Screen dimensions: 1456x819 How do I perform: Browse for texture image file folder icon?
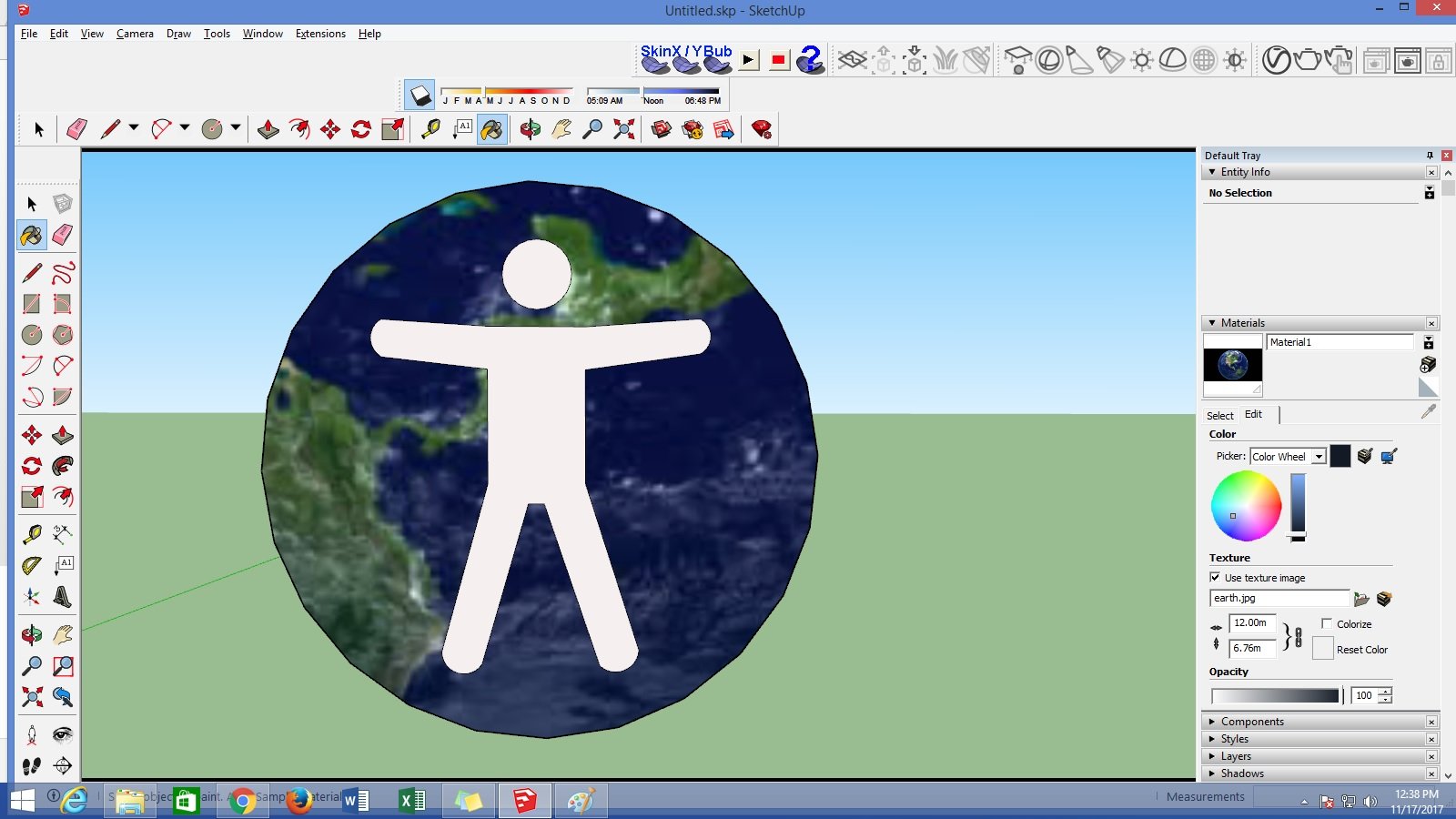pos(1361,599)
